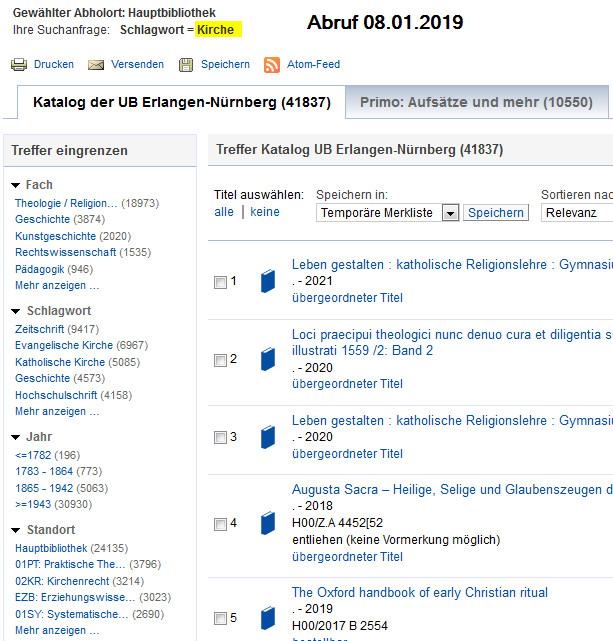Filter by Geschichte in Fach list
Image resolution: width=613 pixels, height=641 pixels.
point(43,220)
